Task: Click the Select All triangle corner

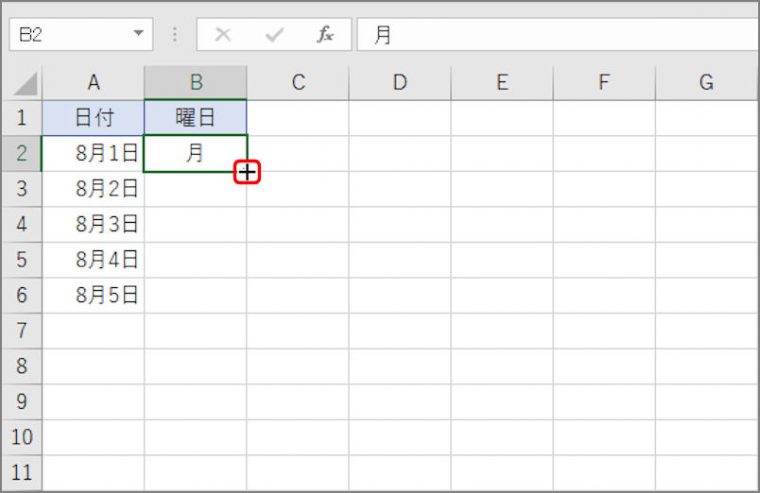Action: 25,83
